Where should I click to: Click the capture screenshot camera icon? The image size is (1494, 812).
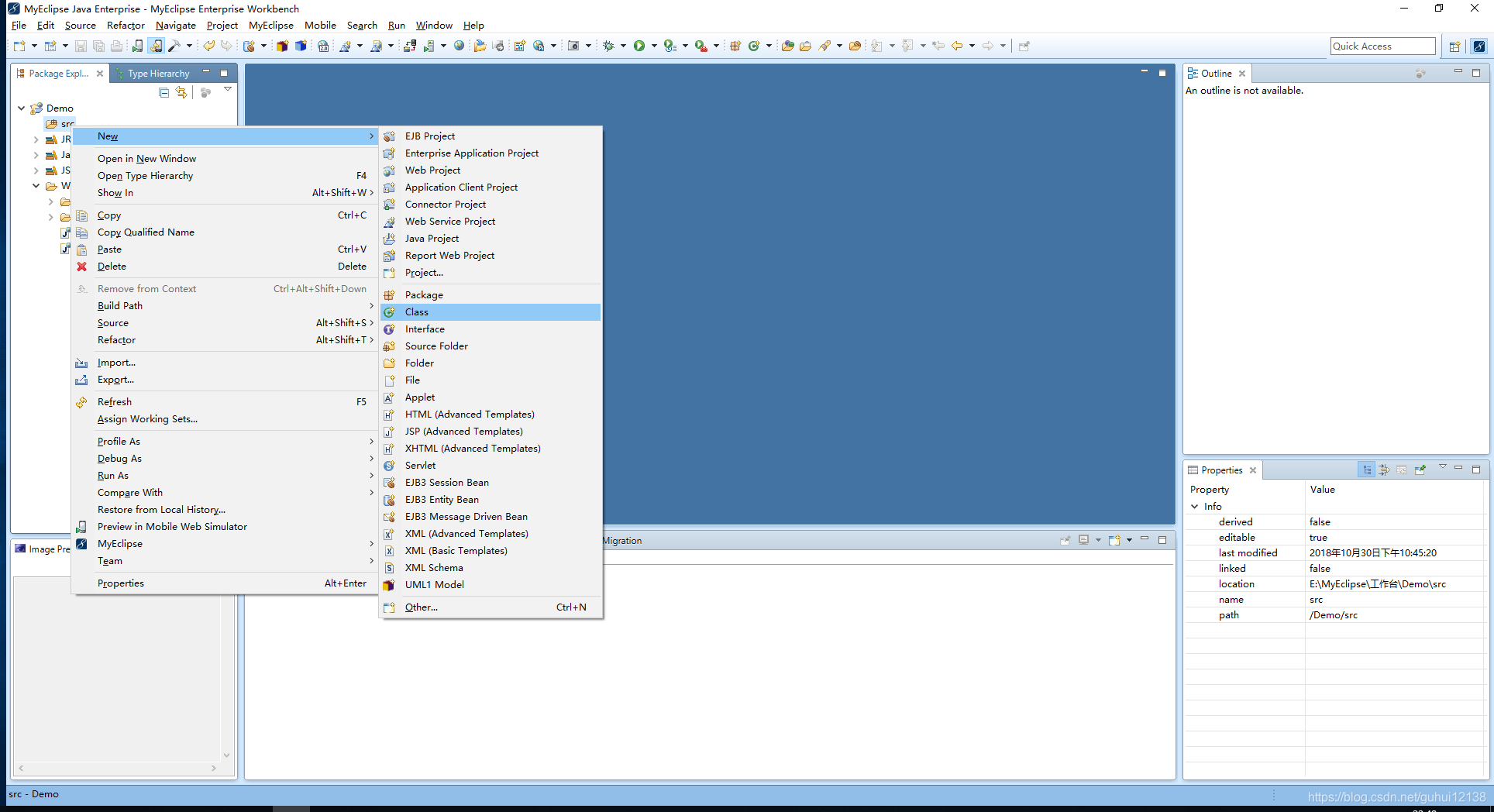(573, 46)
